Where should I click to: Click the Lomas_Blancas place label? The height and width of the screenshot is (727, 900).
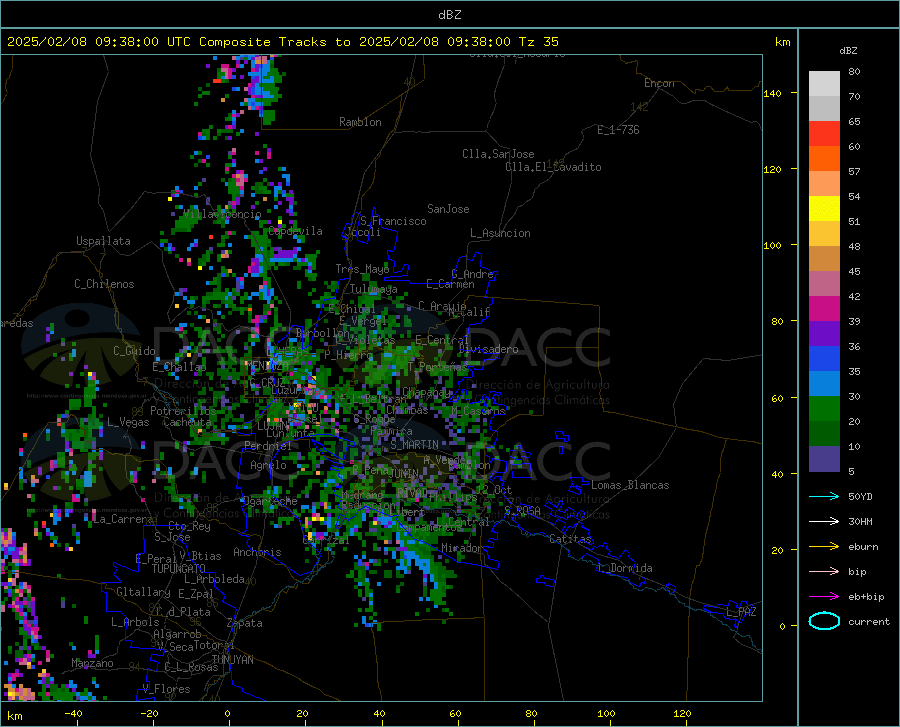[630, 485]
